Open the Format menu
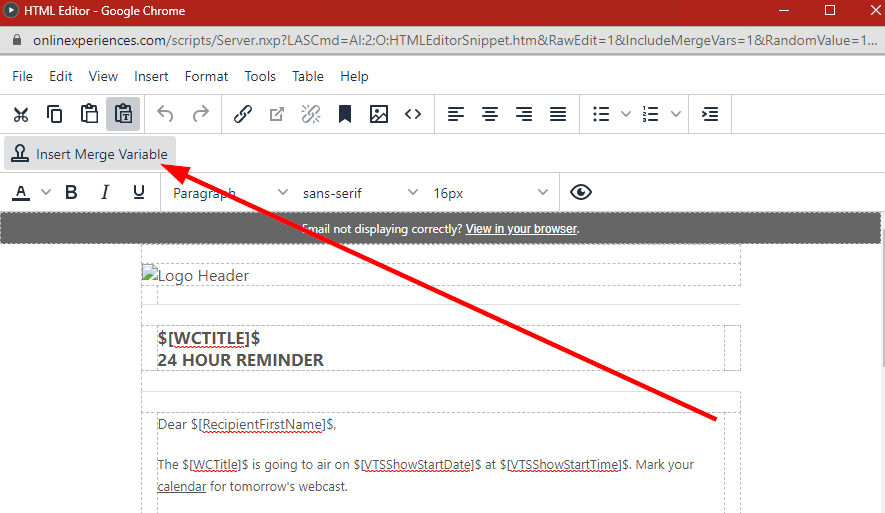Image resolution: width=885 pixels, height=513 pixels. pos(207,76)
